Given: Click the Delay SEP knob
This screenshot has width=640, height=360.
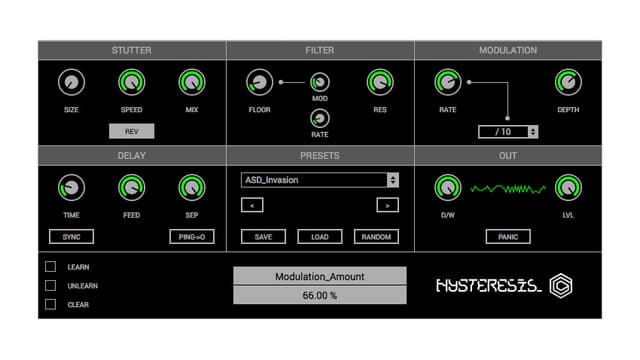Looking at the screenshot, I should coord(192,188).
